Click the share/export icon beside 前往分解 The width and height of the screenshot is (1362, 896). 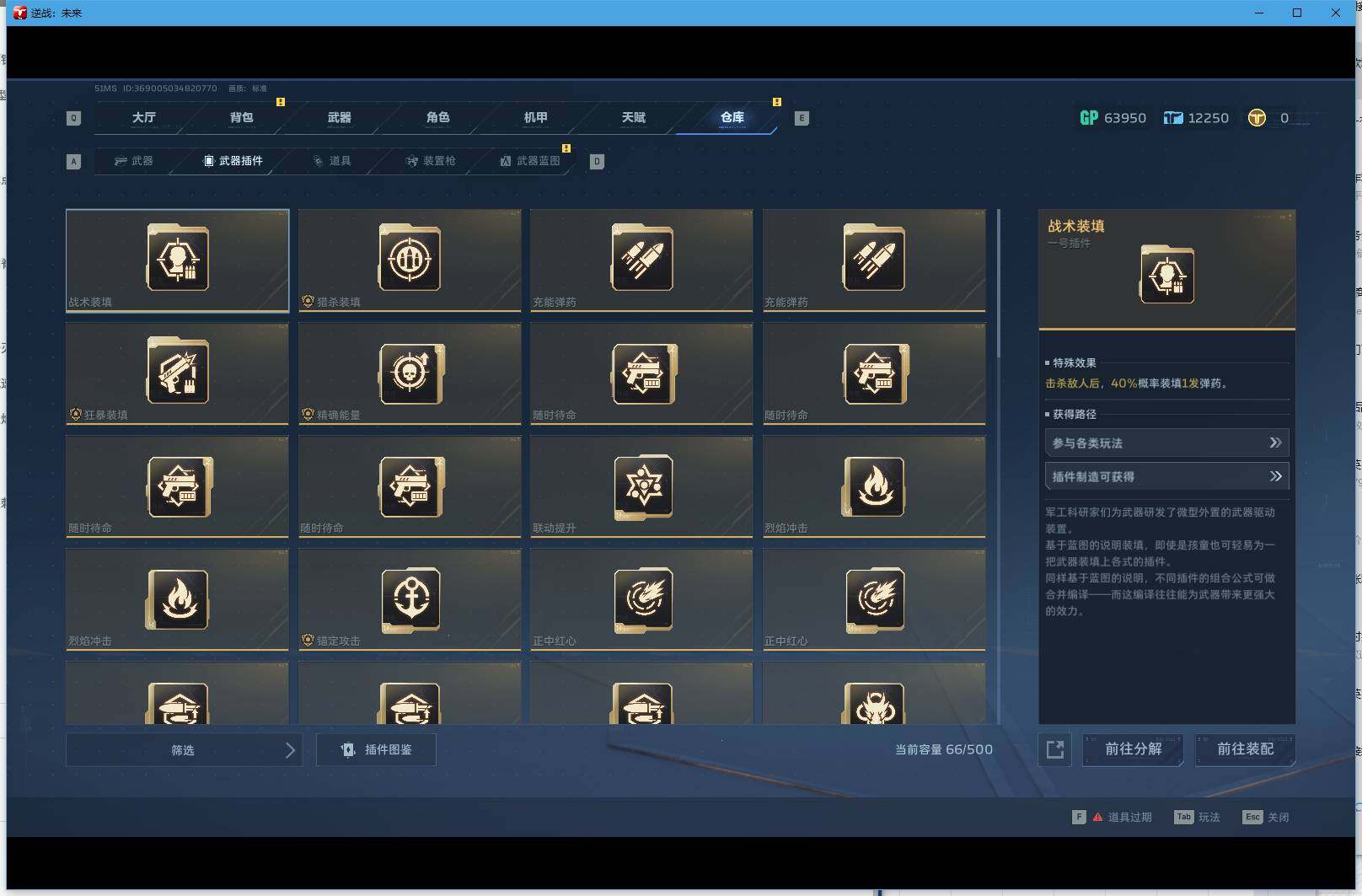[x=1054, y=749]
